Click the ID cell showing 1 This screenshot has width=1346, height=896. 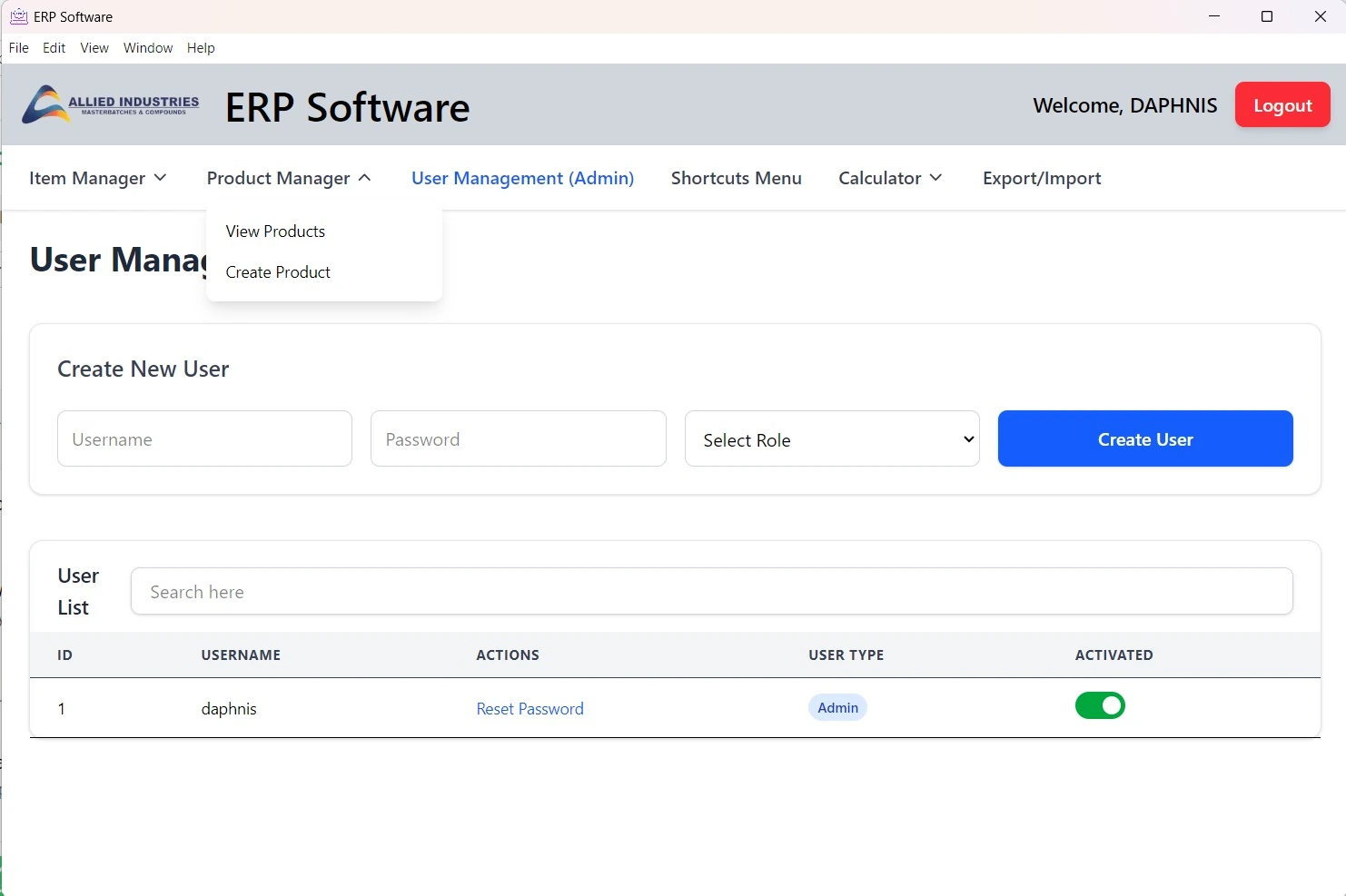[x=62, y=709]
